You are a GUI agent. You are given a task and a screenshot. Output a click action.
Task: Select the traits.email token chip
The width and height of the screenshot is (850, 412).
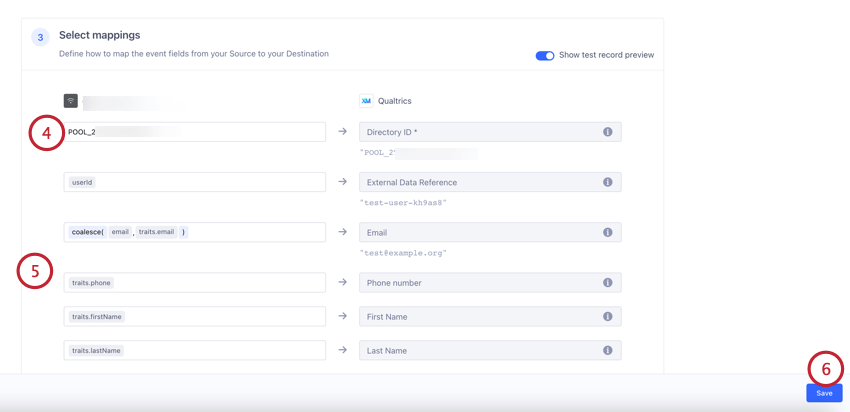(156, 232)
